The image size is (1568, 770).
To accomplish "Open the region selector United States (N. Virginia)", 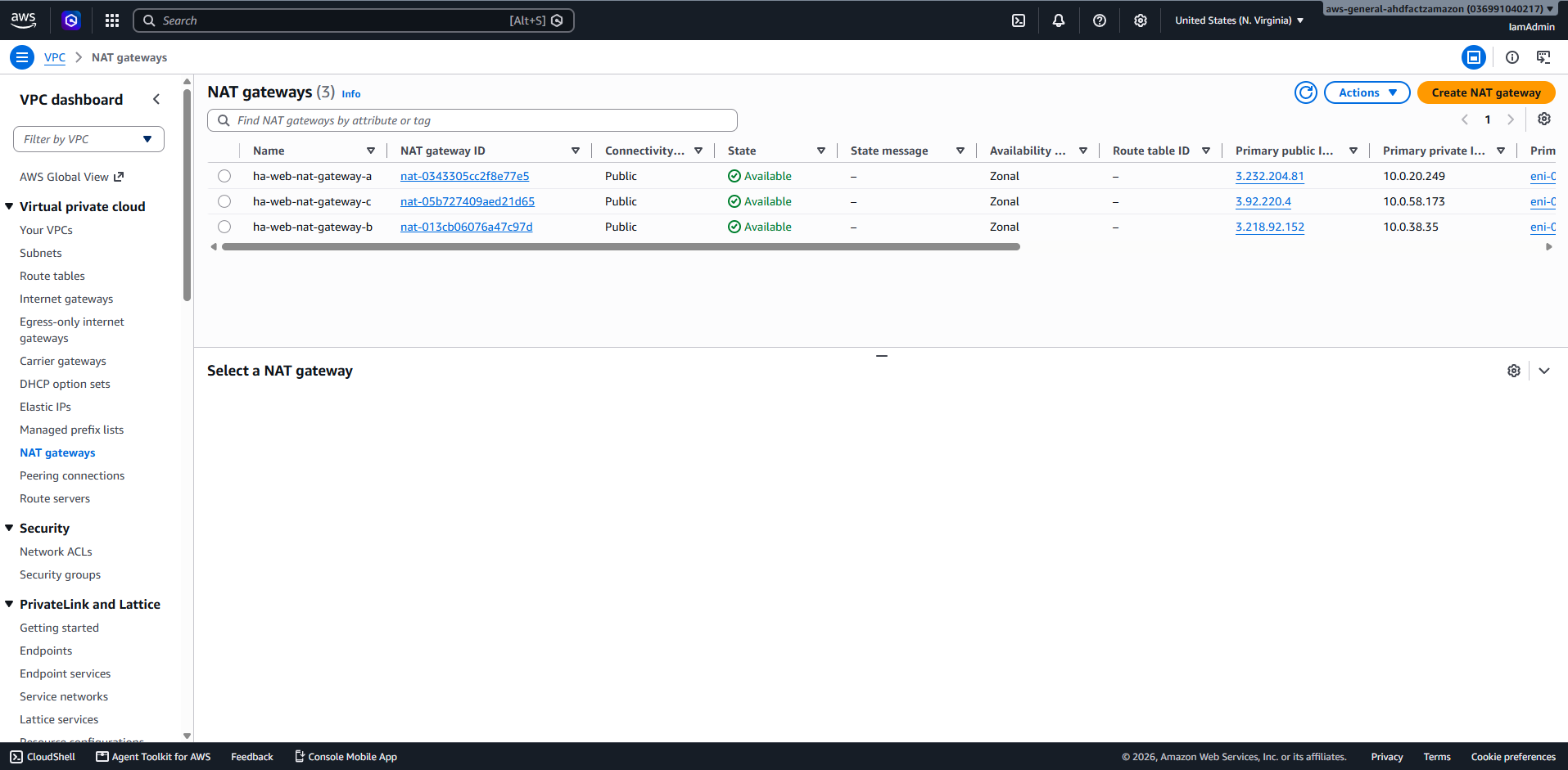I will (1239, 20).
